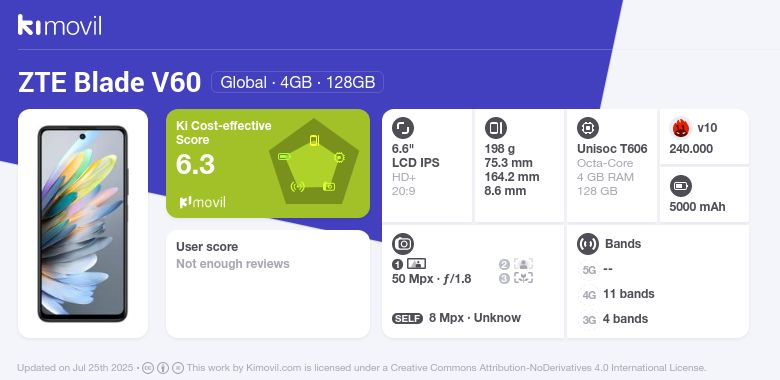Click the second camera portrait icon
Screen dimensions: 780x380
523,264
